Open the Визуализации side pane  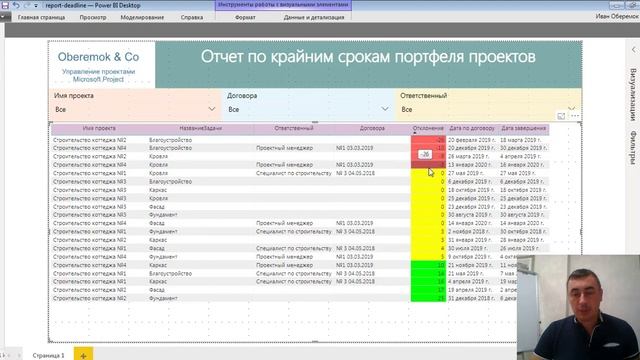633,94
